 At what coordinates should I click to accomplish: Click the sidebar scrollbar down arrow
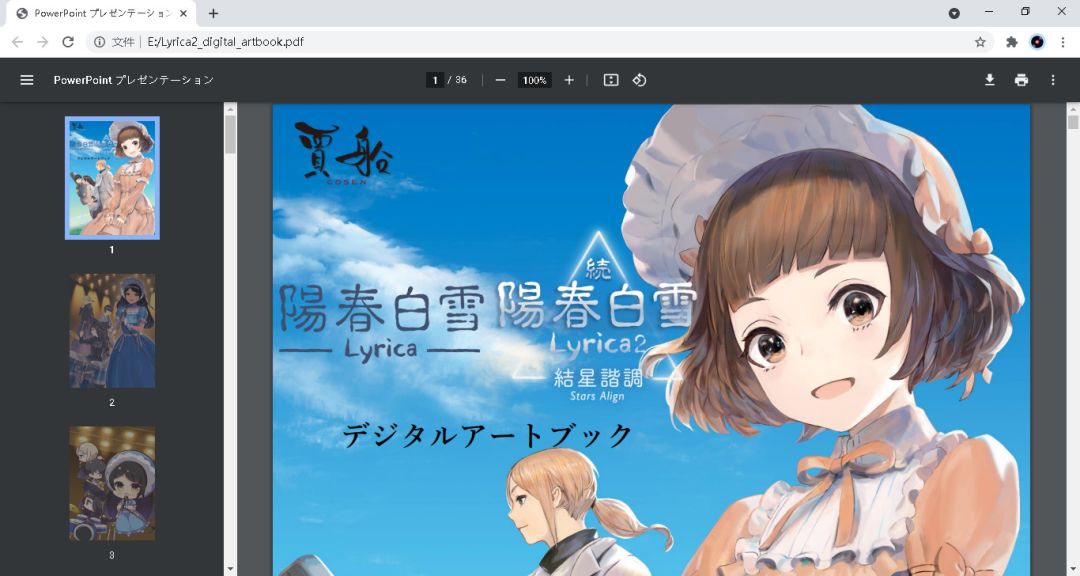click(x=230, y=569)
